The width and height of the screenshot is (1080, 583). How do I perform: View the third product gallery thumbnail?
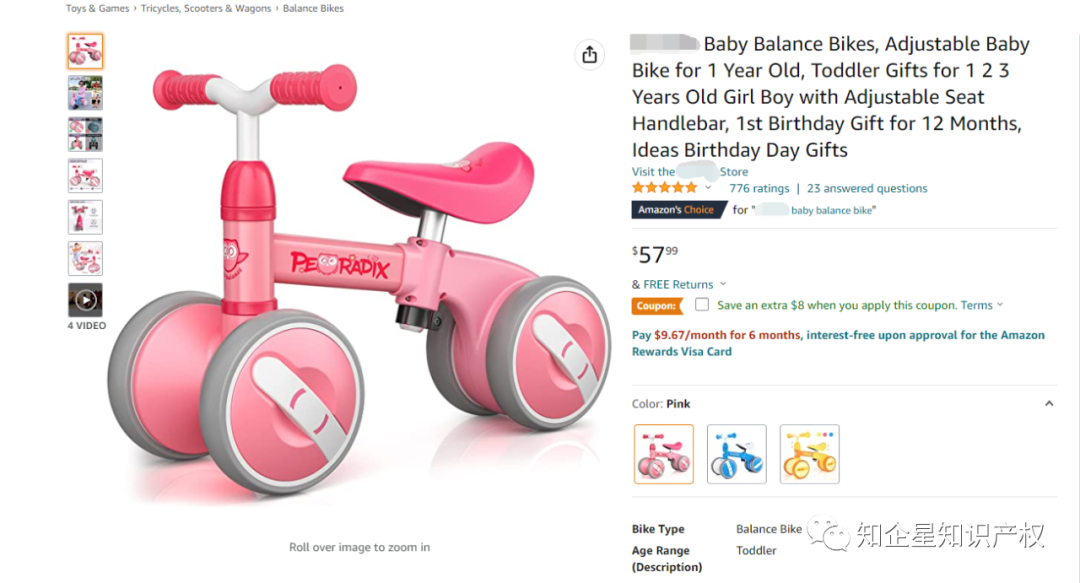click(85, 134)
